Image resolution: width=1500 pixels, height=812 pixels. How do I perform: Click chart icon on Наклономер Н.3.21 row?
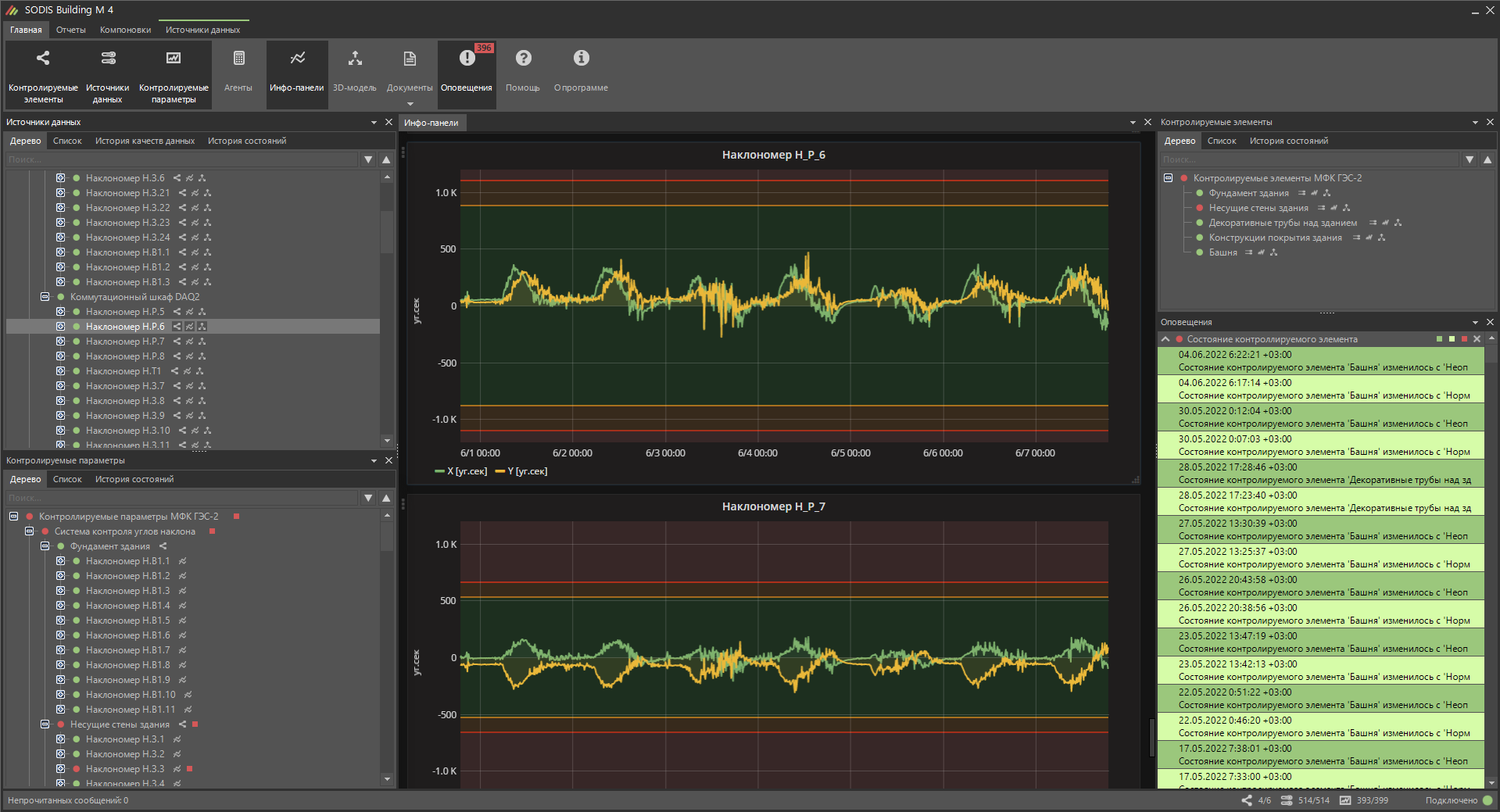coord(195,193)
